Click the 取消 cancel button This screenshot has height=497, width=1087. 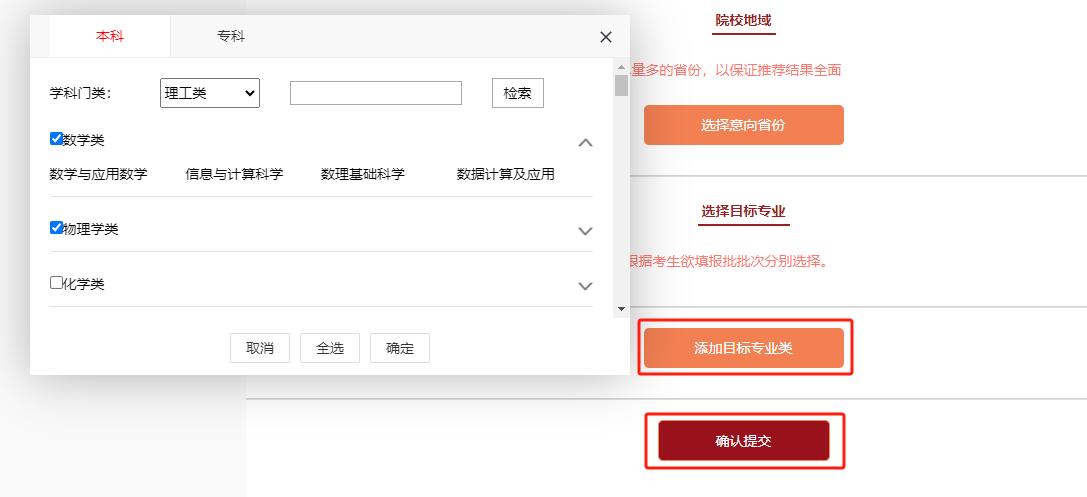[x=259, y=348]
